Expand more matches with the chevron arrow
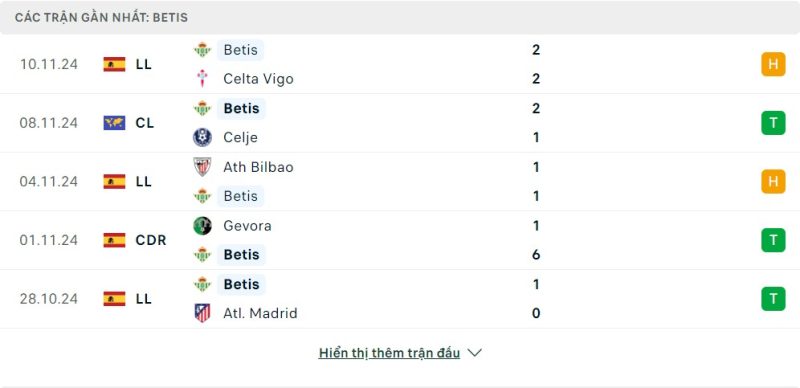 point(474,353)
